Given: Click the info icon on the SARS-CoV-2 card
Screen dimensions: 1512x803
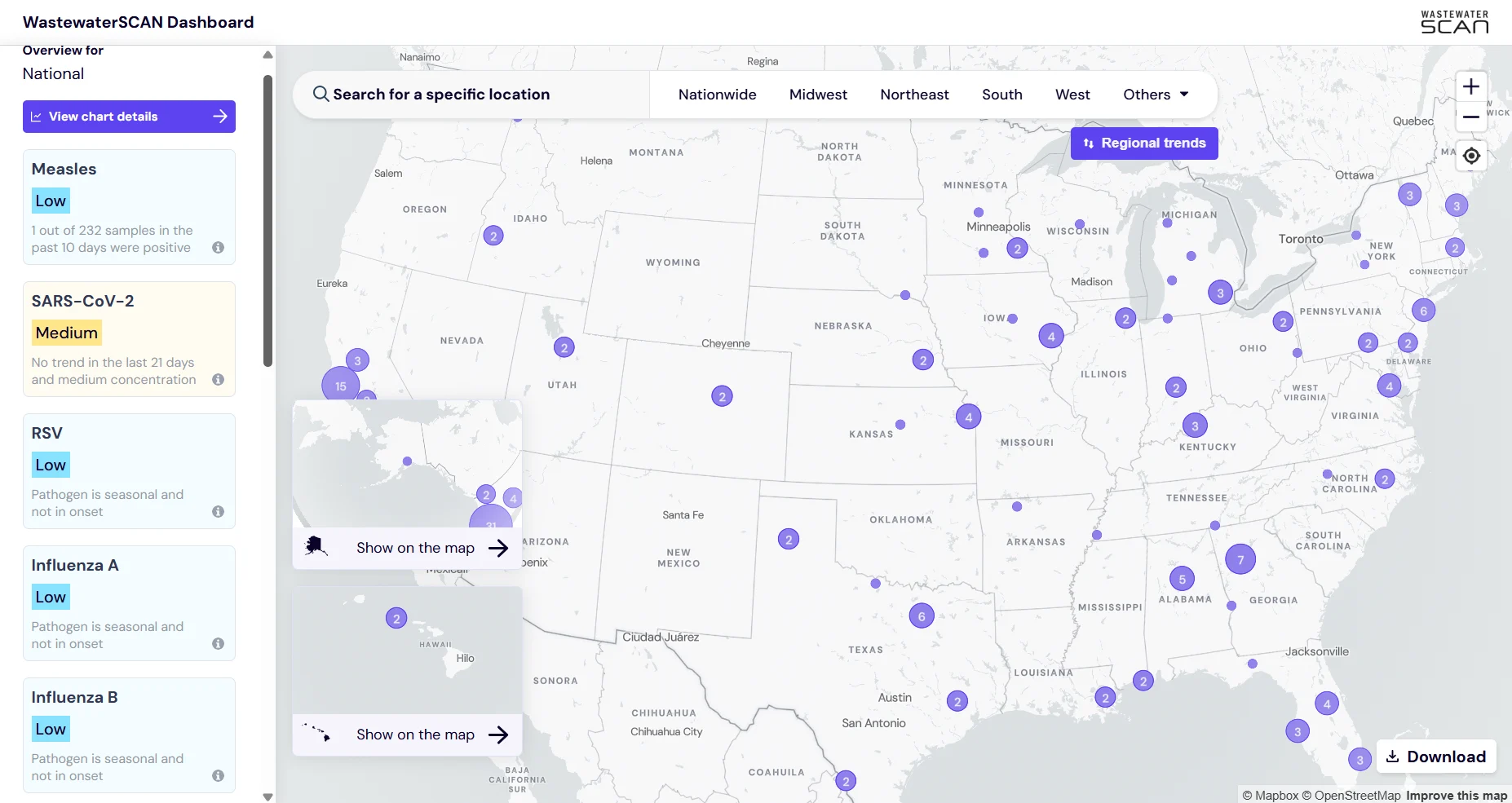Looking at the screenshot, I should point(218,380).
